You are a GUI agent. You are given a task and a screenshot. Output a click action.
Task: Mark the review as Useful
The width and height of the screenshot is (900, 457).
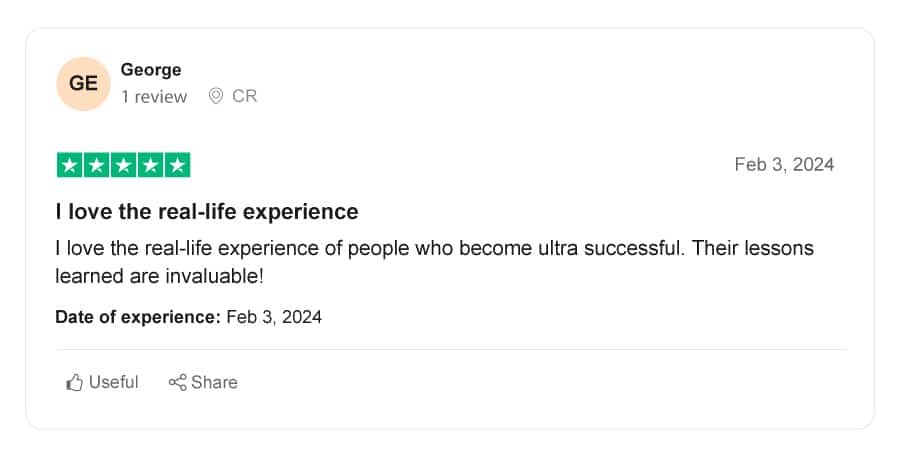(102, 382)
